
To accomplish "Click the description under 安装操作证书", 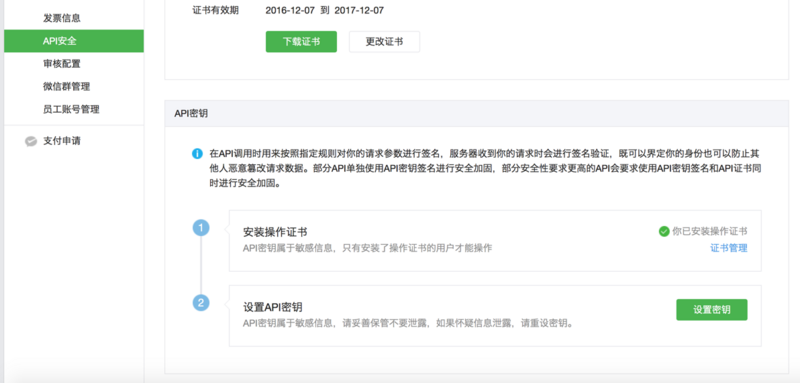I will [367, 248].
